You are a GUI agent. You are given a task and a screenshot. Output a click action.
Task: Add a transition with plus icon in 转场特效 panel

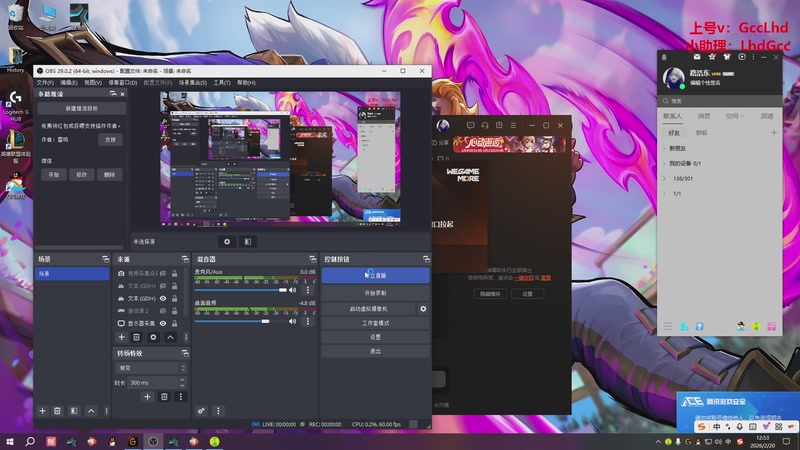coord(147,396)
